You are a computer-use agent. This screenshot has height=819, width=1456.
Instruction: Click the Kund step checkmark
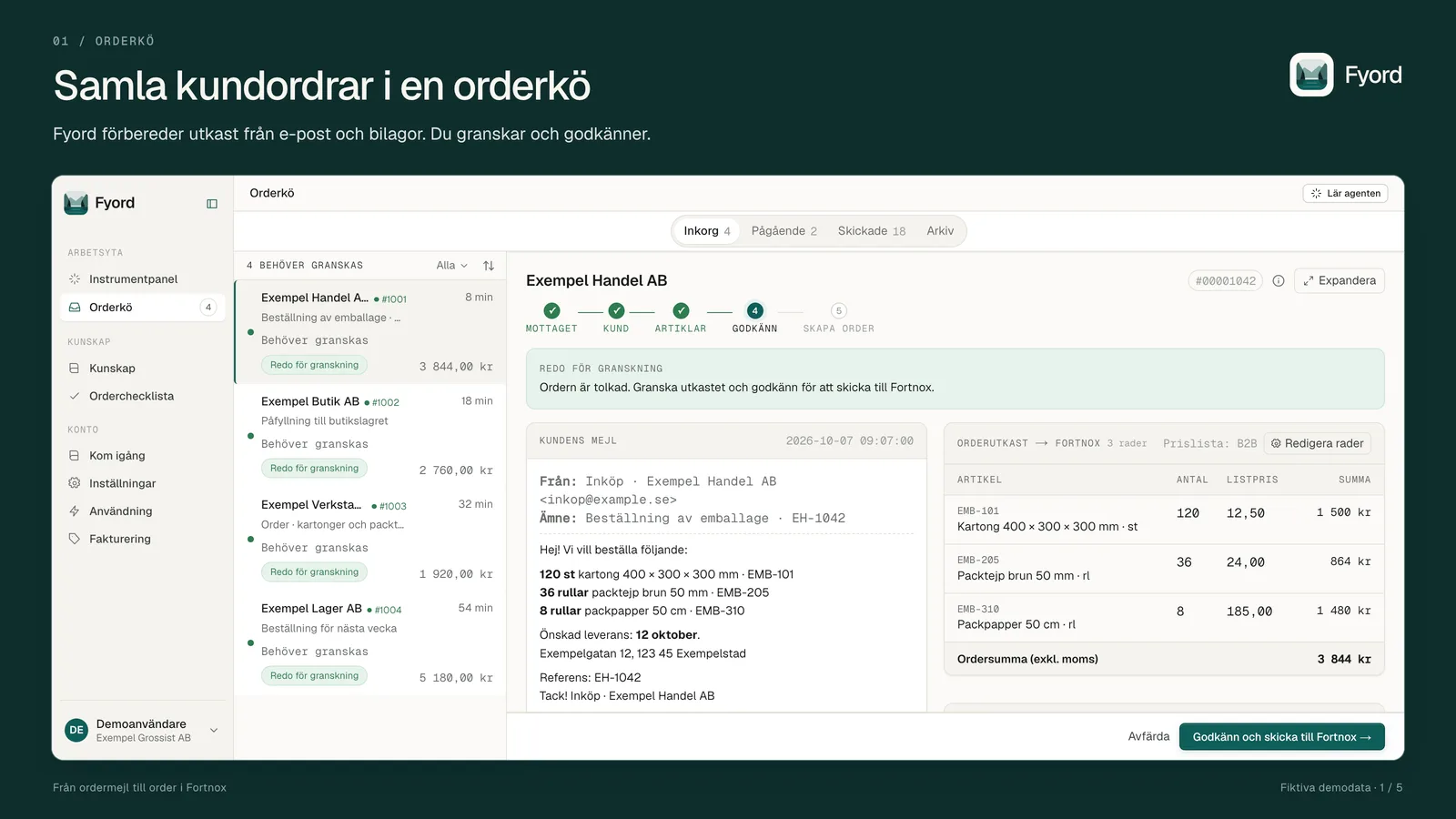pyautogui.click(x=616, y=310)
